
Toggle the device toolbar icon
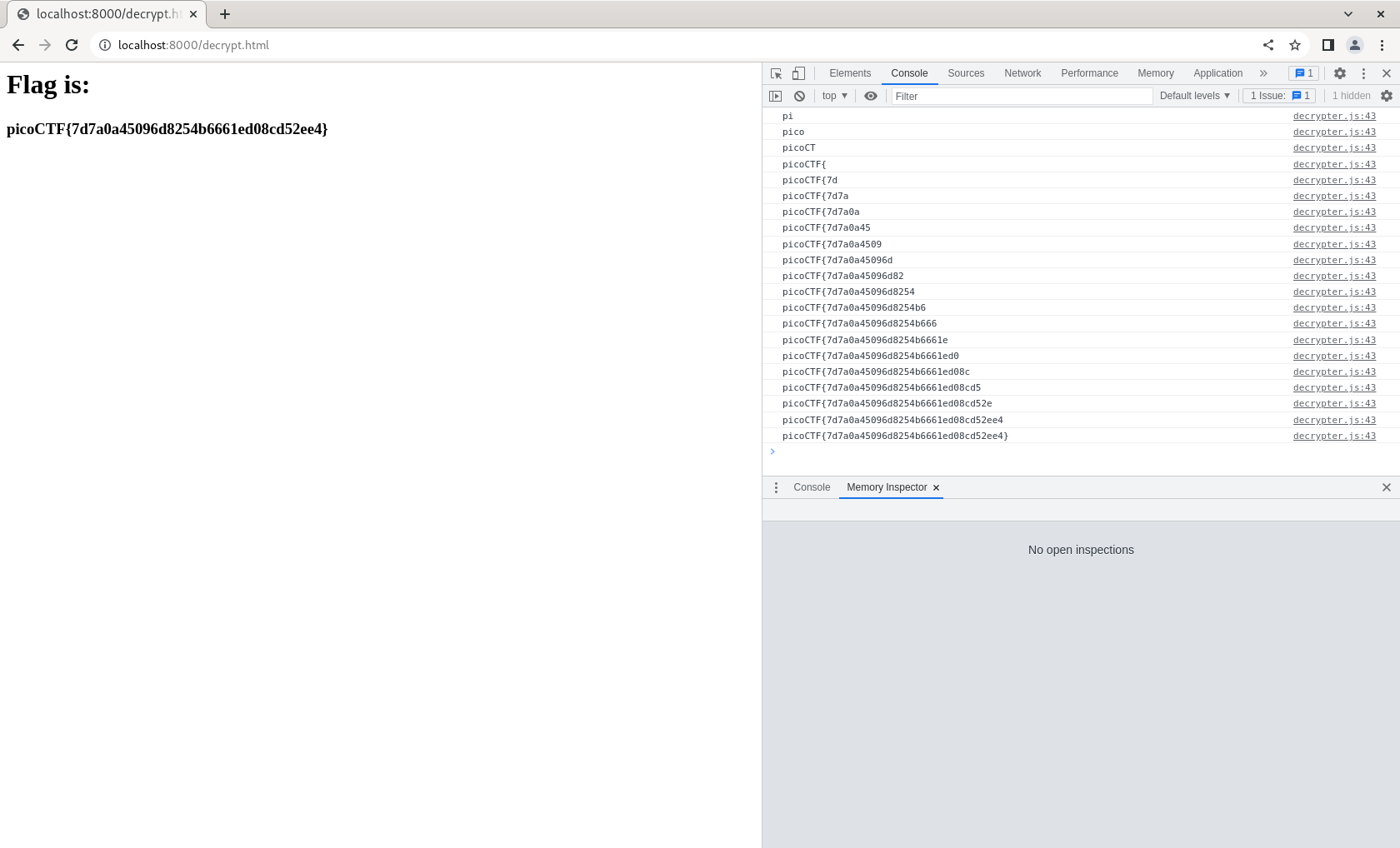[798, 73]
